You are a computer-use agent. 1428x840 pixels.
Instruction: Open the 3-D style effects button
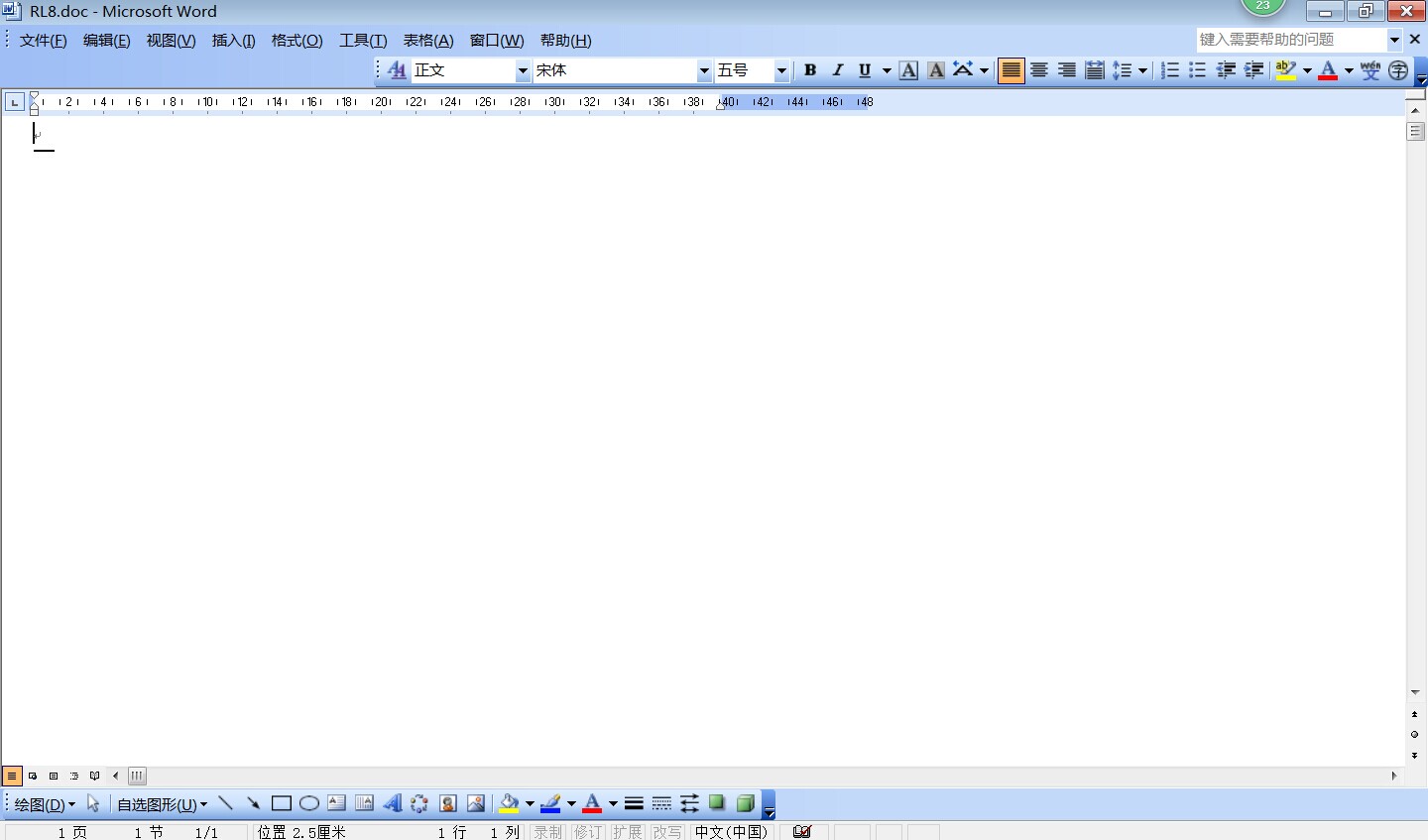pyautogui.click(x=746, y=803)
